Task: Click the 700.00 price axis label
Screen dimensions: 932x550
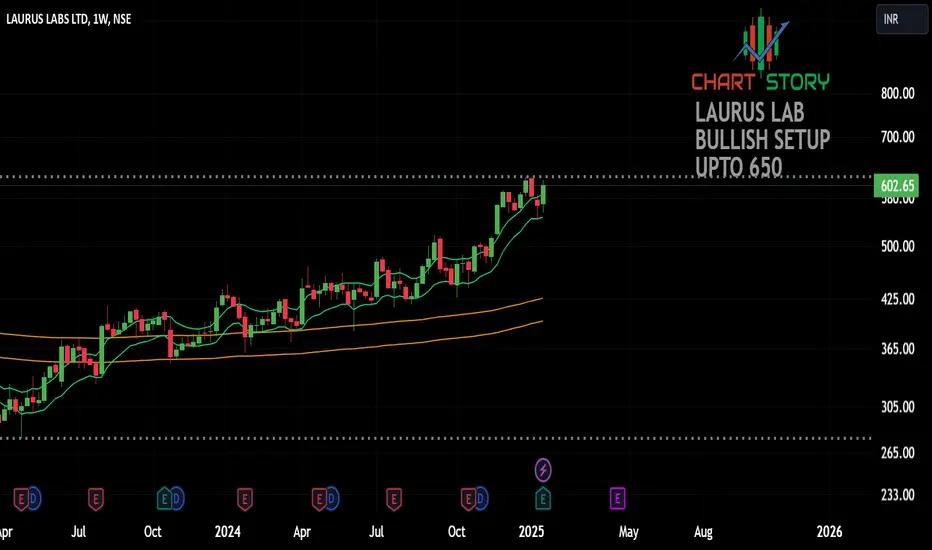Action: click(898, 137)
